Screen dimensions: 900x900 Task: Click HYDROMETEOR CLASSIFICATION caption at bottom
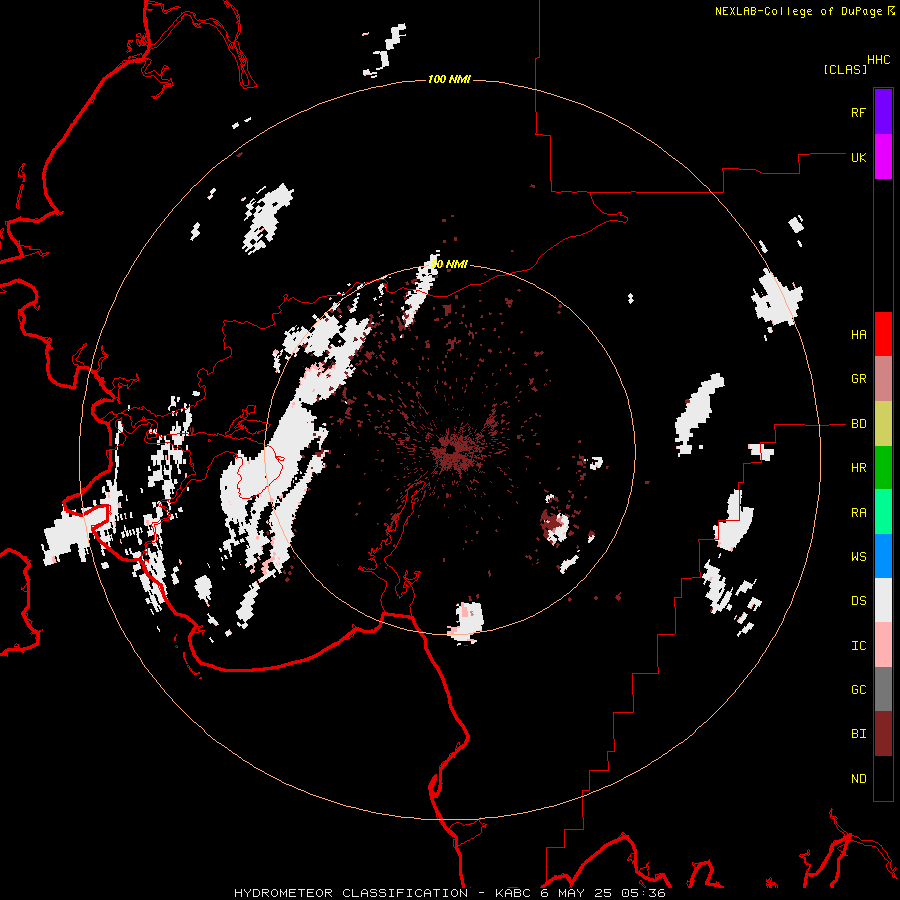(x=351, y=893)
